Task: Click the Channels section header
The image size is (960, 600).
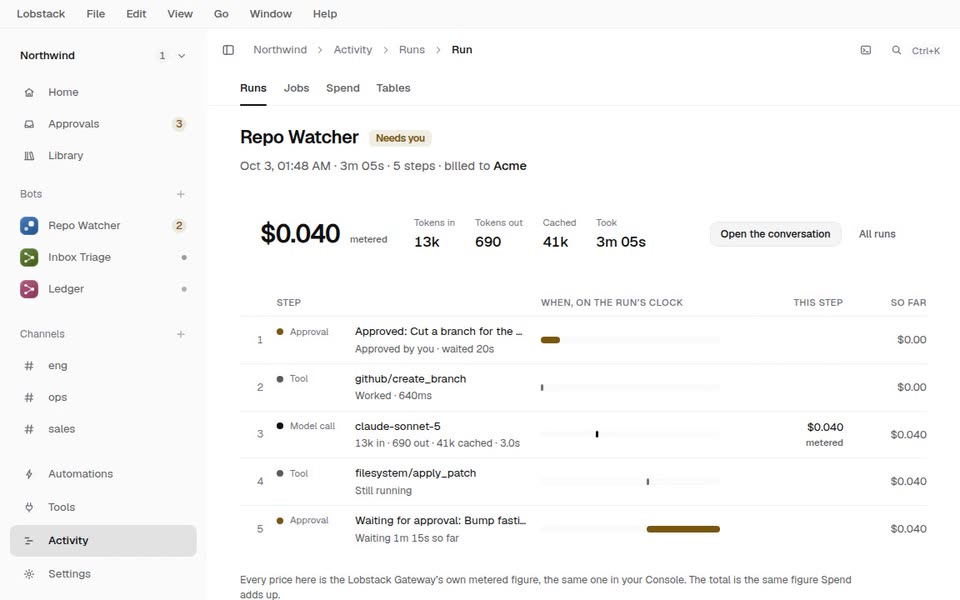Action: point(42,334)
